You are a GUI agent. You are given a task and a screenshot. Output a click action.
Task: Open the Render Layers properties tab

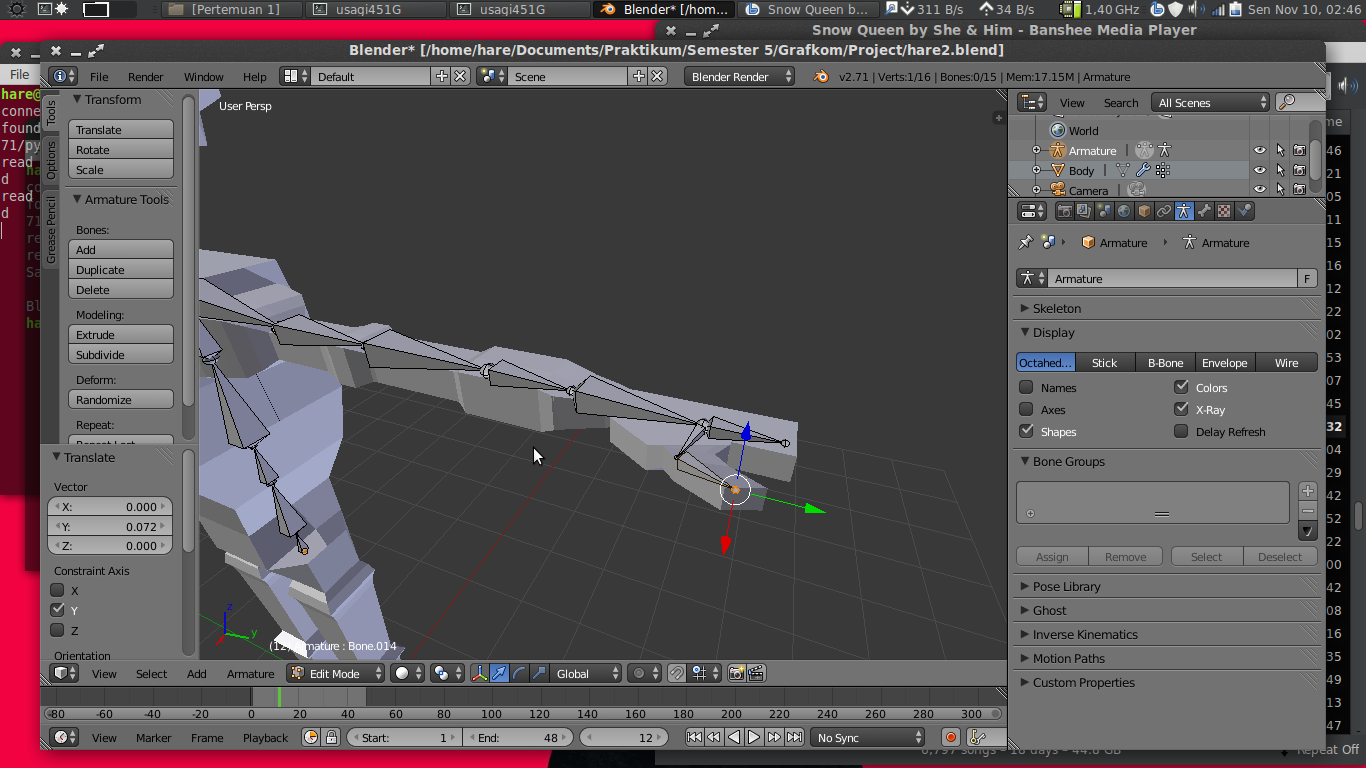(x=1084, y=211)
